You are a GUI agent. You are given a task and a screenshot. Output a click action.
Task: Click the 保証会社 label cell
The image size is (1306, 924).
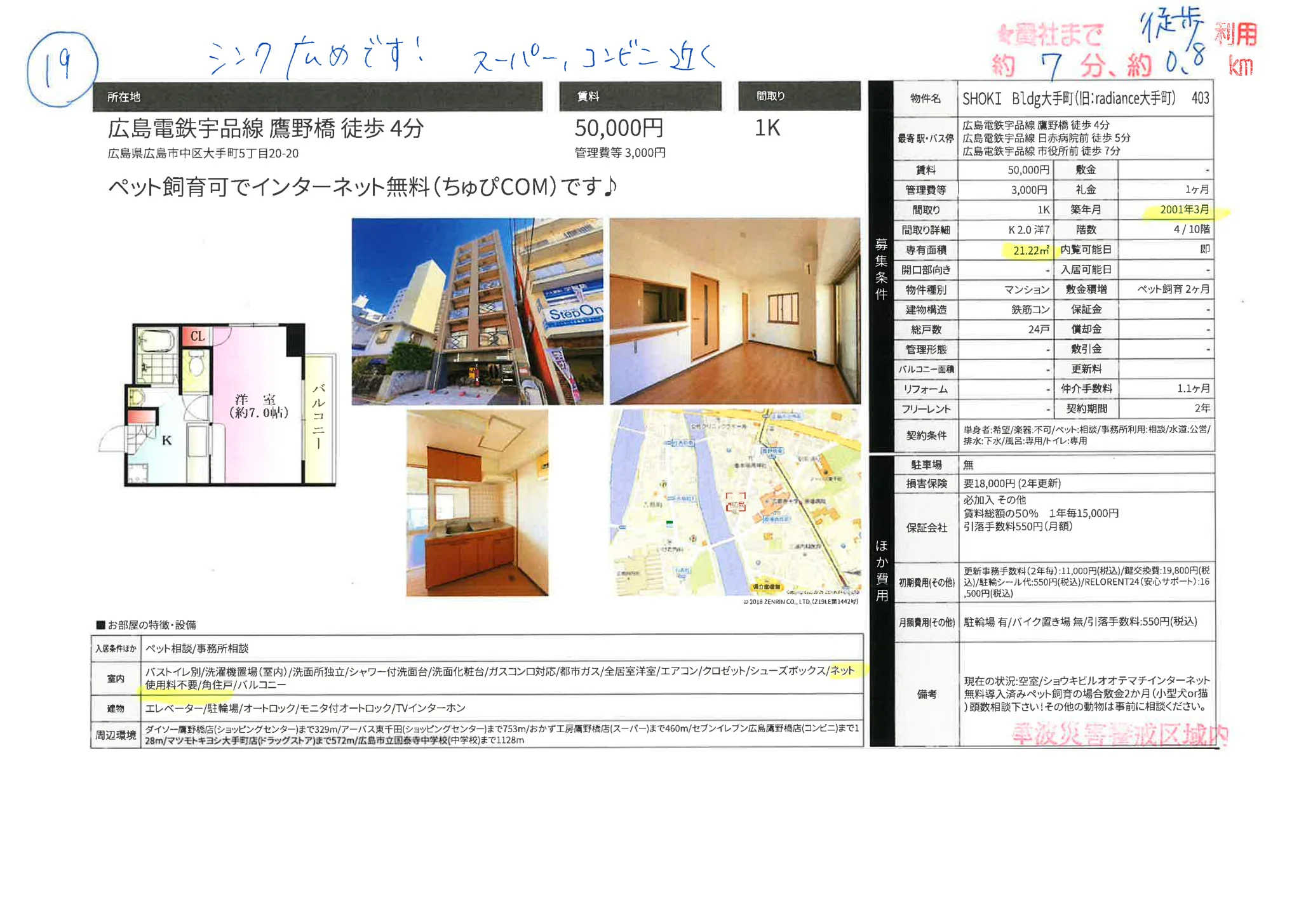pos(926,528)
